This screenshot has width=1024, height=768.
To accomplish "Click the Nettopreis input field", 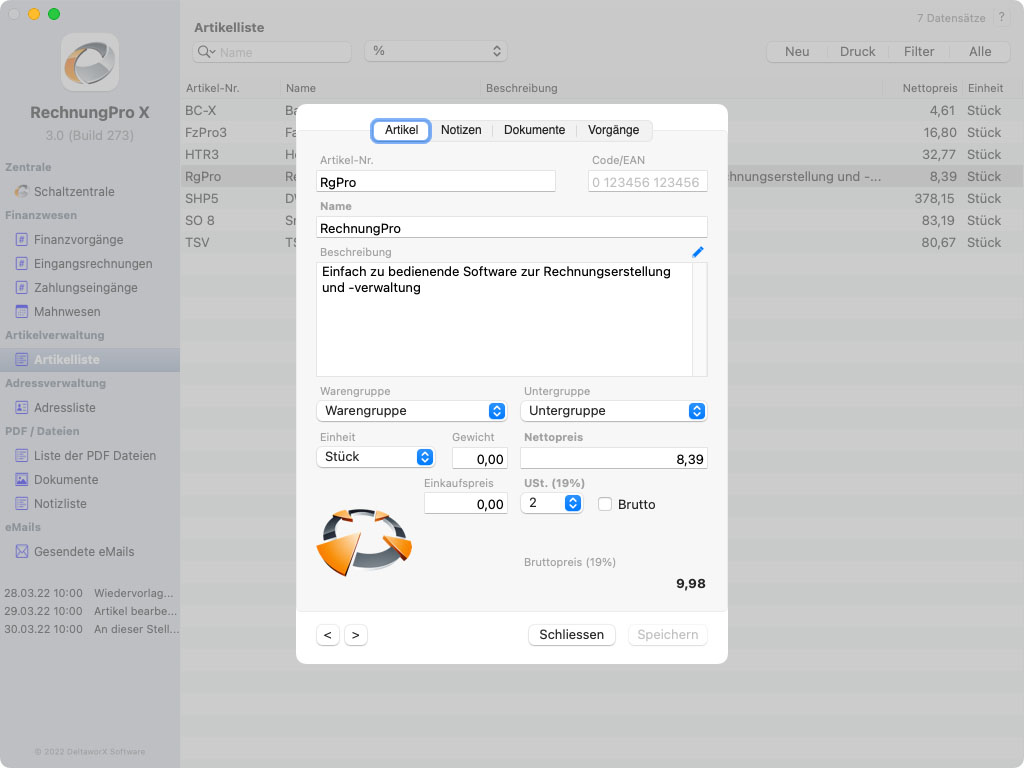I will coord(613,459).
